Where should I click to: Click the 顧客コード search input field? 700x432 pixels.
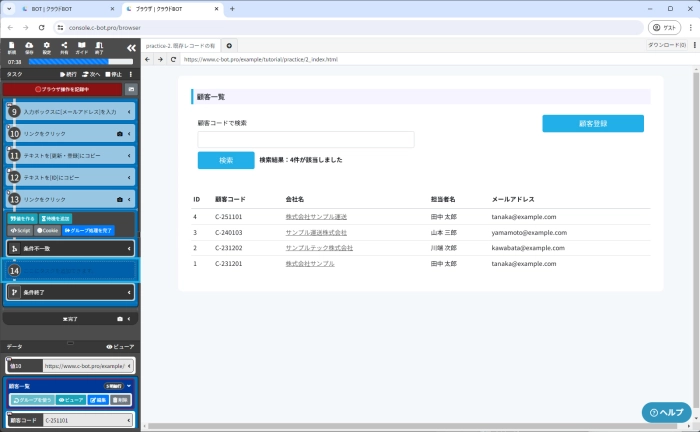(306, 140)
